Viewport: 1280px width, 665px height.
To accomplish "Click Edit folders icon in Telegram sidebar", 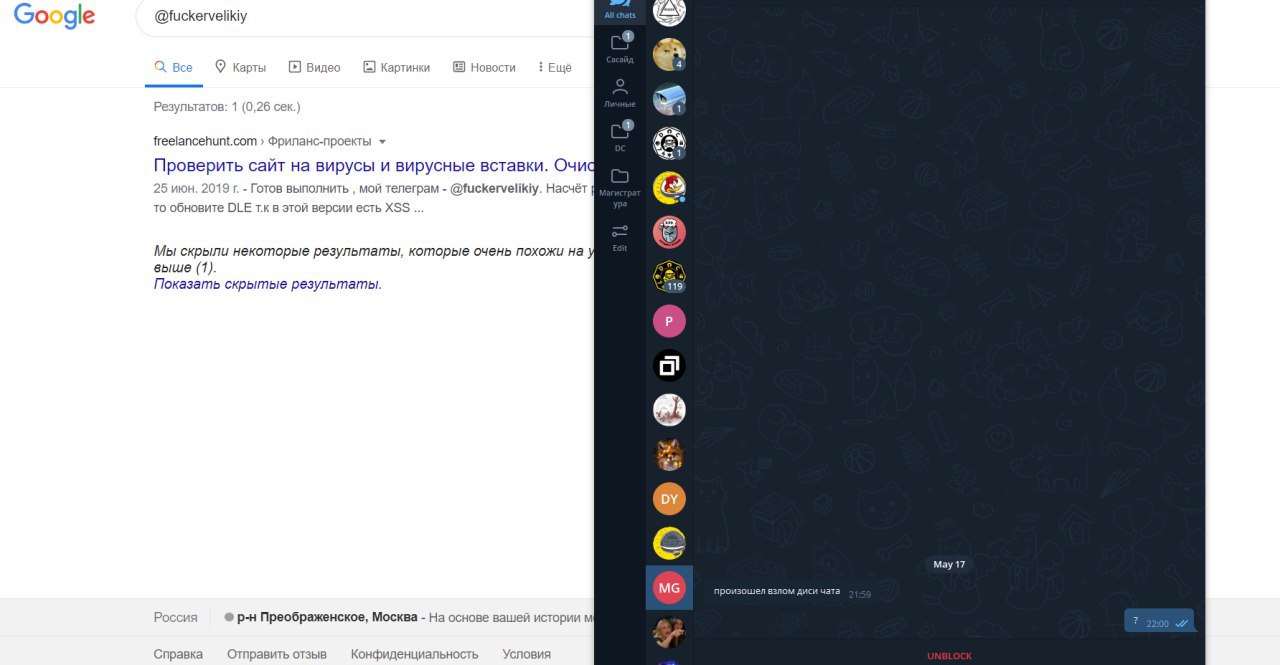I will (619, 237).
